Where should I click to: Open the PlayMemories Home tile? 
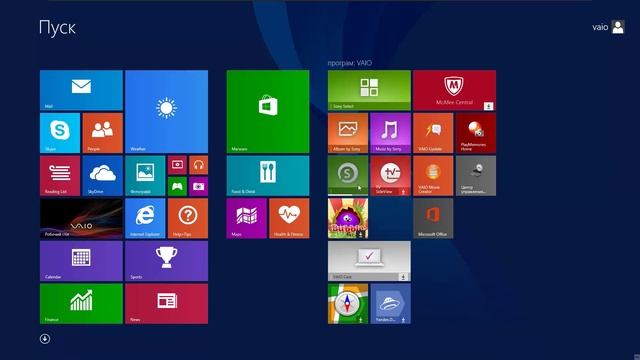coord(476,133)
